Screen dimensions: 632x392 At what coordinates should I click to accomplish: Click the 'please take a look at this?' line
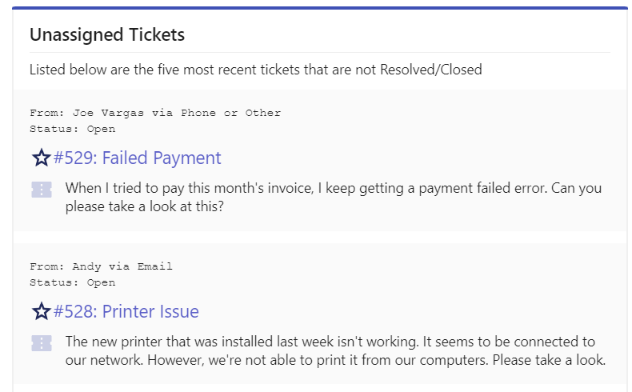[144, 206]
